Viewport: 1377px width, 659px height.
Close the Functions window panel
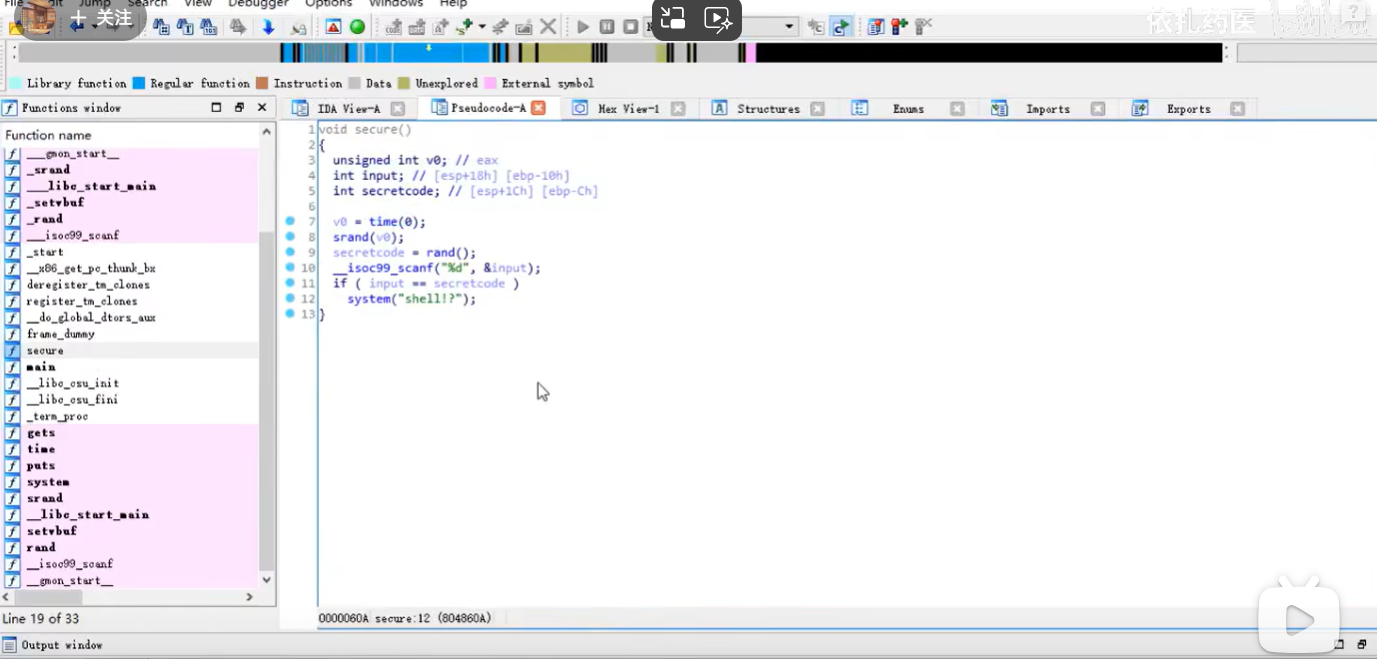[x=262, y=107]
